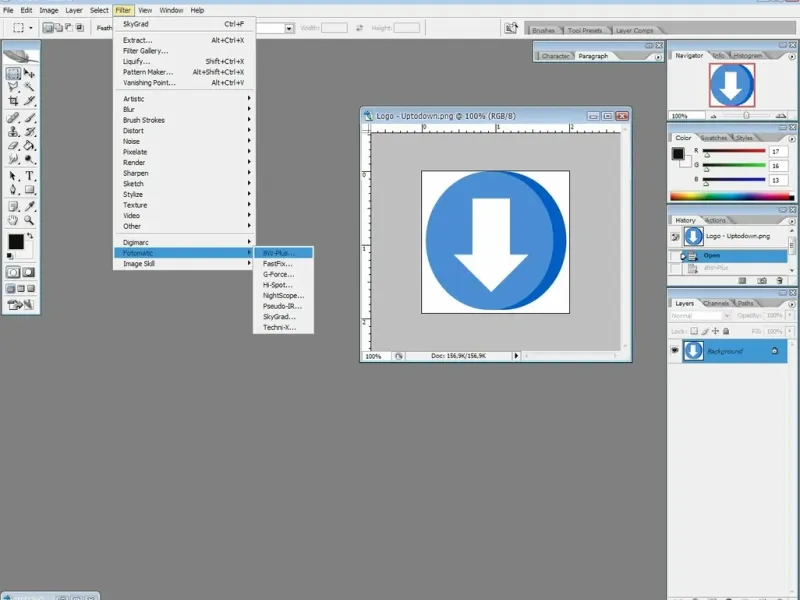Toggle Lock position in Layers

pyautogui.click(x=715, y=331)
